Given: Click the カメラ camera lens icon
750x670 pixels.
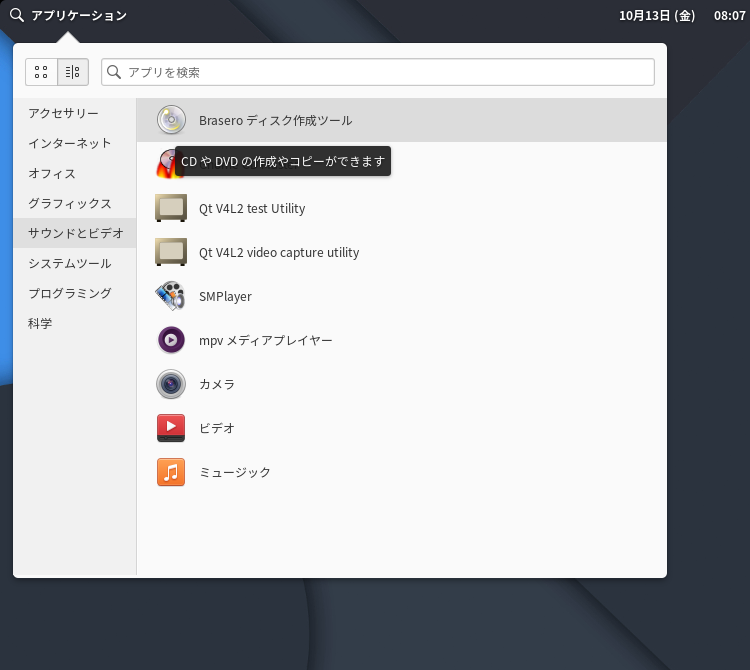Looking at the screenshot, I should (x=171, y=384).
